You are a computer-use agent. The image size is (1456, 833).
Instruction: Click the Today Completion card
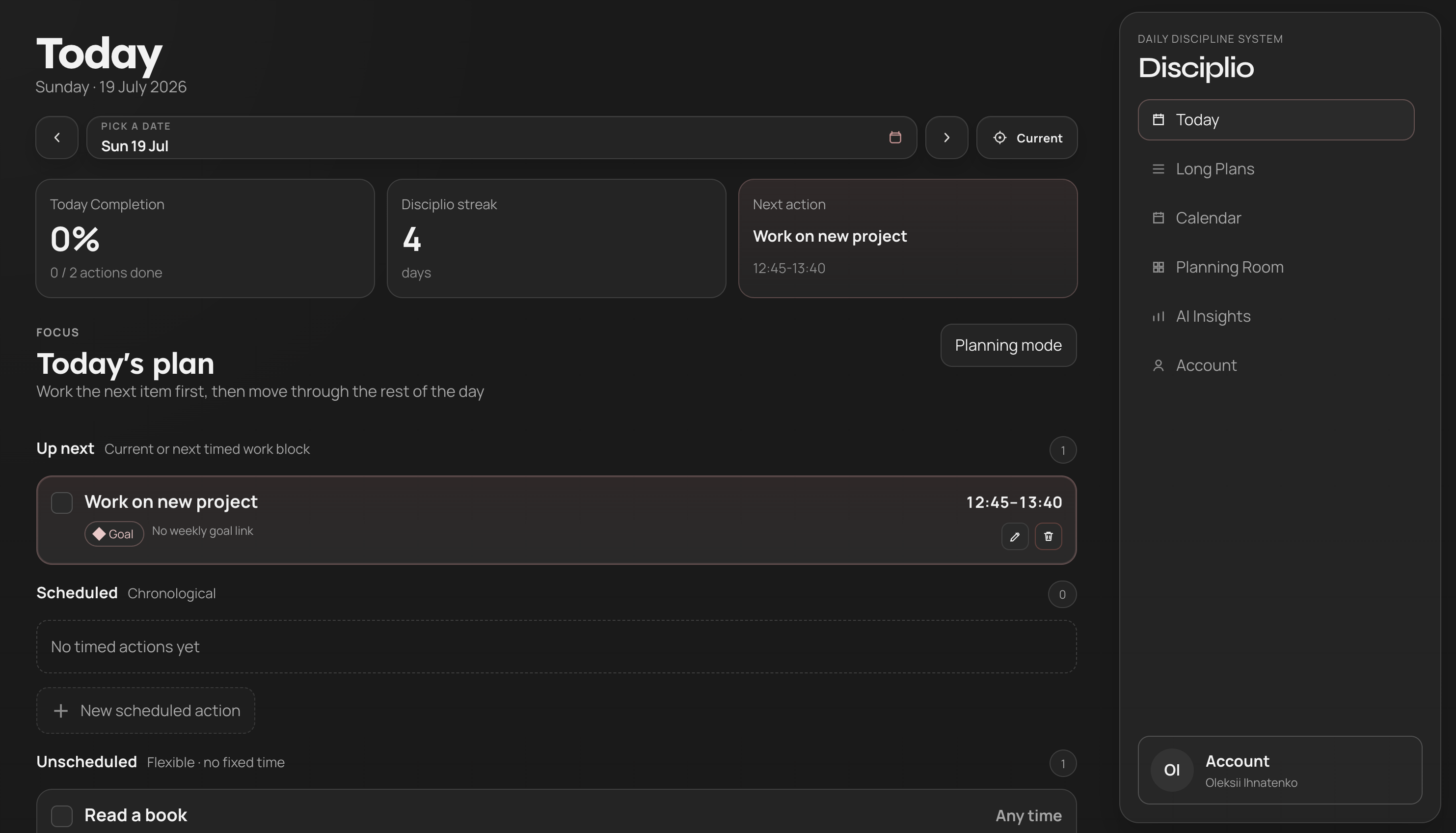point(205,238)
